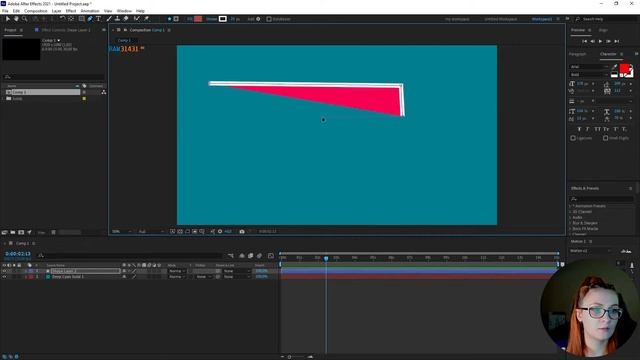Click the shy layers icon in timeline
Screen dimensions: 640x360
coord(242,256)
